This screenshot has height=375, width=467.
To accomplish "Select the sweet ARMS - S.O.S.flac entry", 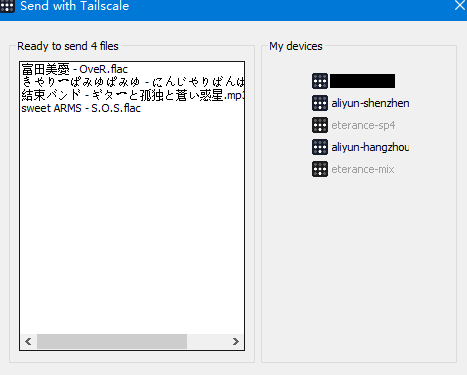I will (x=81, y=108).
